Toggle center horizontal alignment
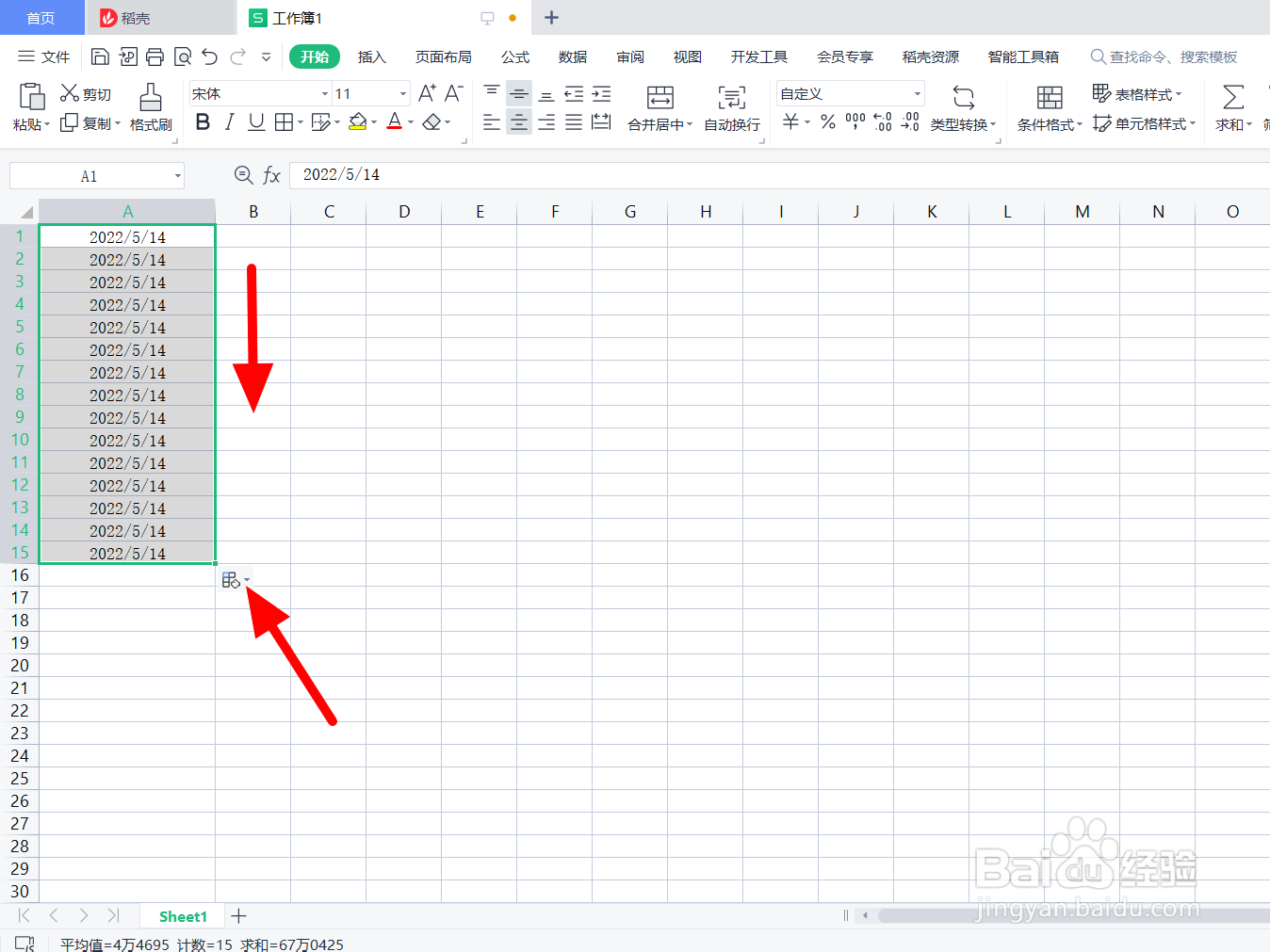The width and height of the screenshot is (1270, 952). (519, 122)
